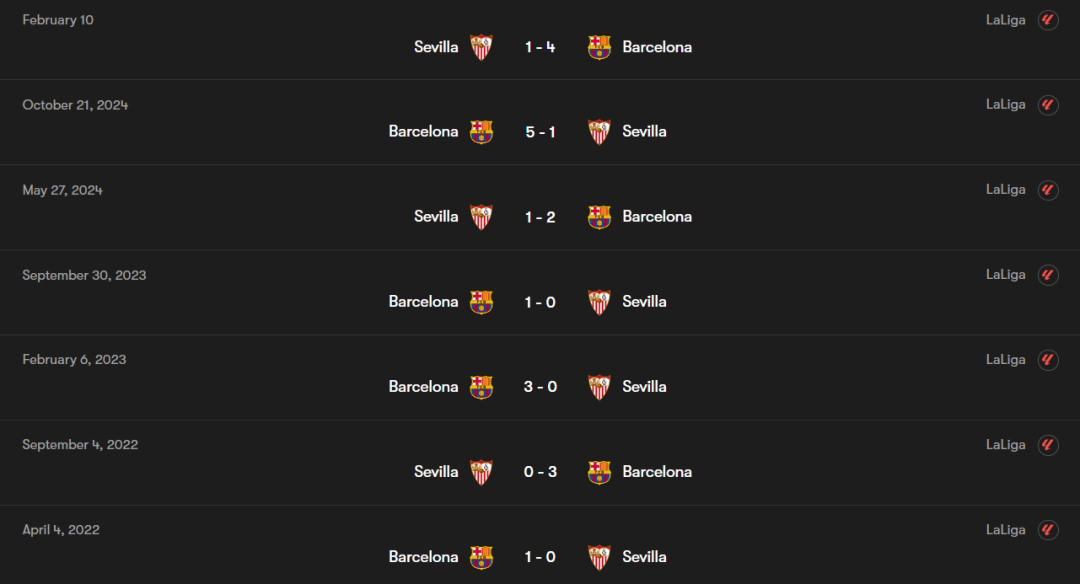This screenshot has width=1080, height=584.
Task: Open the 5 - 1 score on October 21, 2024
Action: pyautogui.click(x=540, y=132)
